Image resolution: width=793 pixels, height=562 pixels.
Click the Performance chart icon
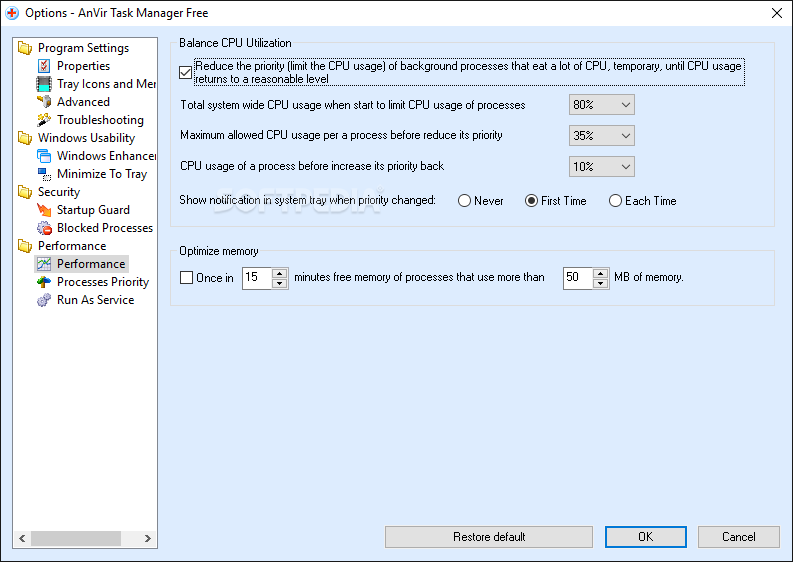coord(44,264)
